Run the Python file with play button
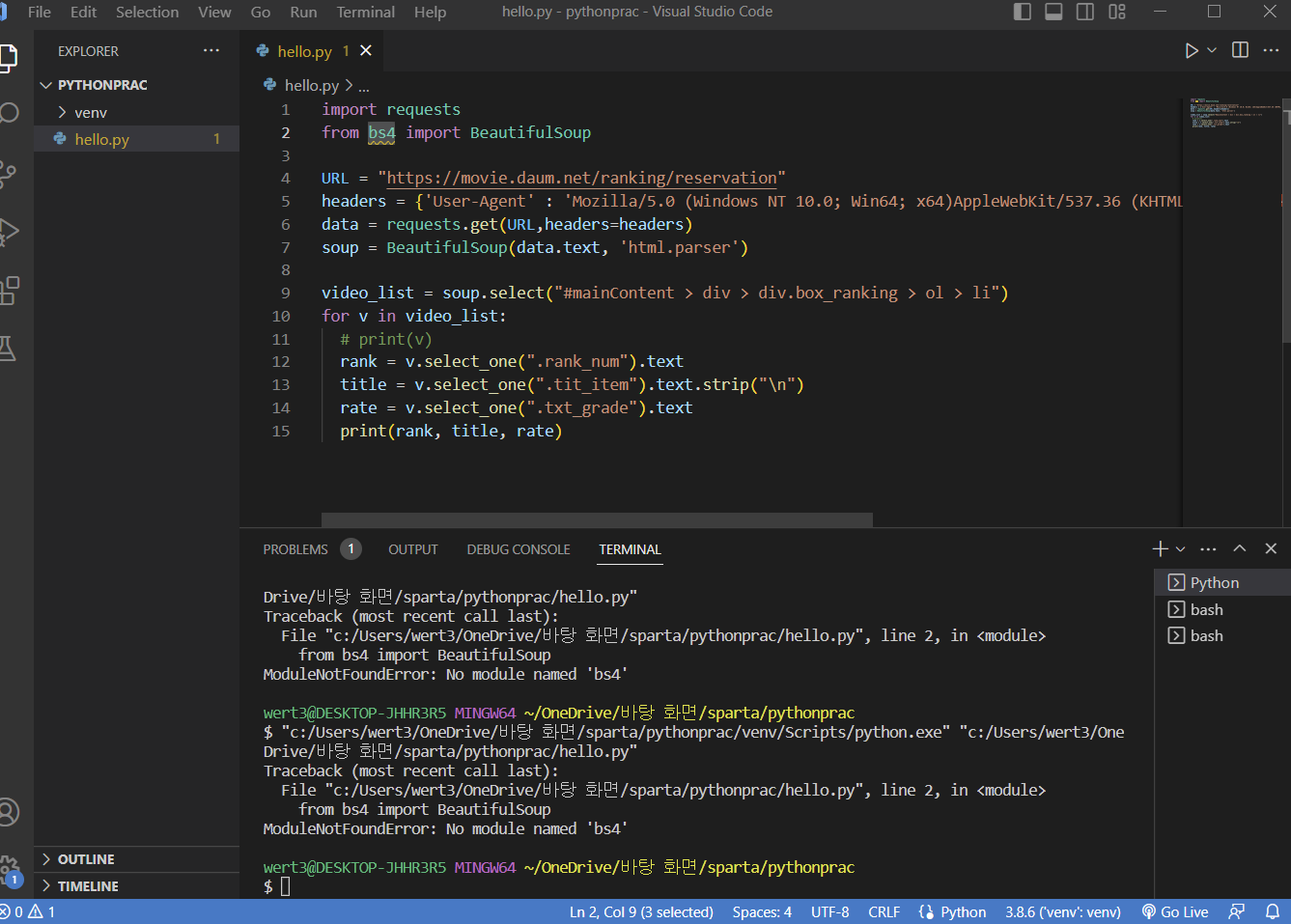The height and width of the screenshot is (924, 1291). pos(1192,50)
